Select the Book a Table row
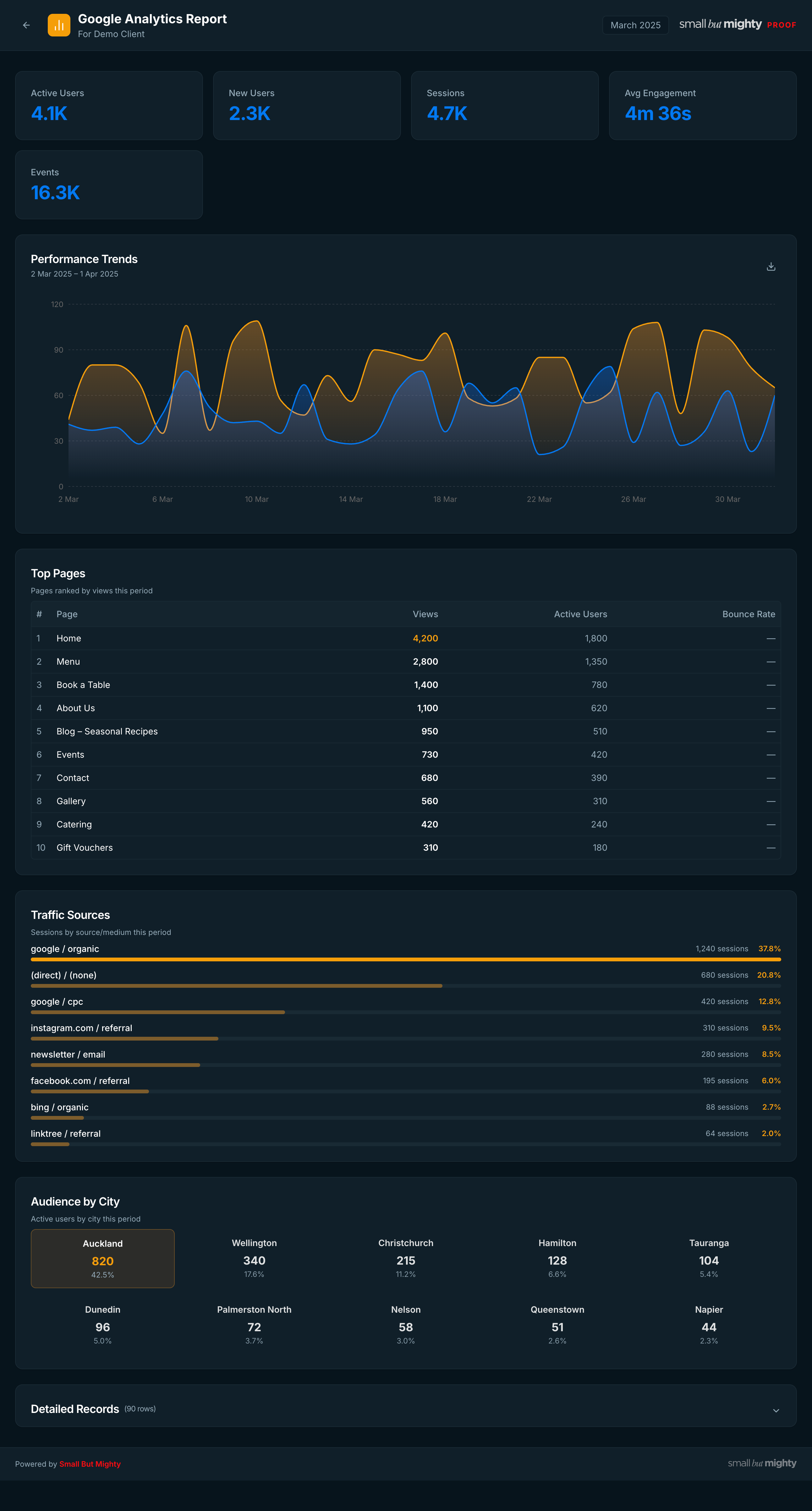Viewport: 812px width, 1511px height. click(x=406, y=685)
